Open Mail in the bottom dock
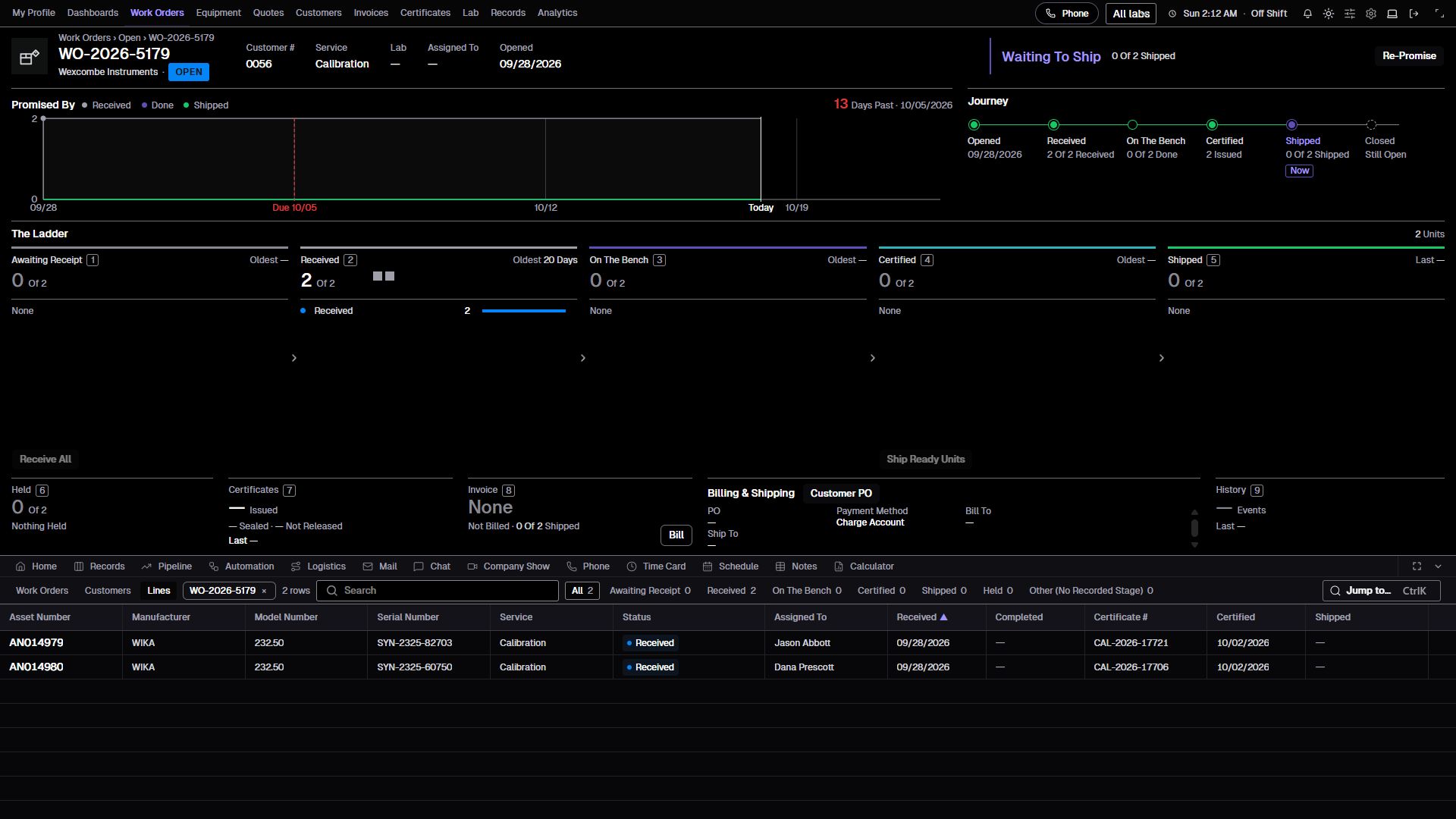 pyautogui.click(x=380, y=566)
